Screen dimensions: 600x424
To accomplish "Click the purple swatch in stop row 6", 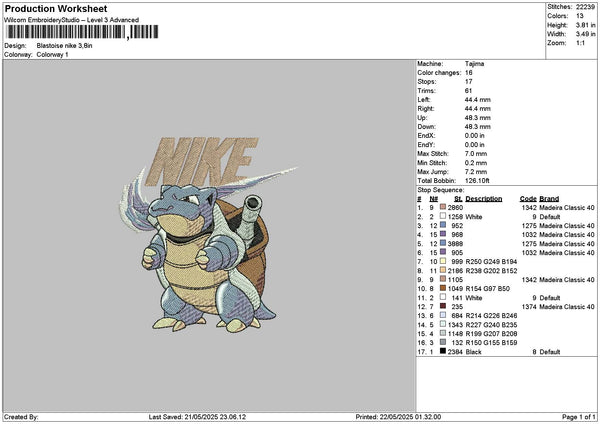I will click(443, 252).
